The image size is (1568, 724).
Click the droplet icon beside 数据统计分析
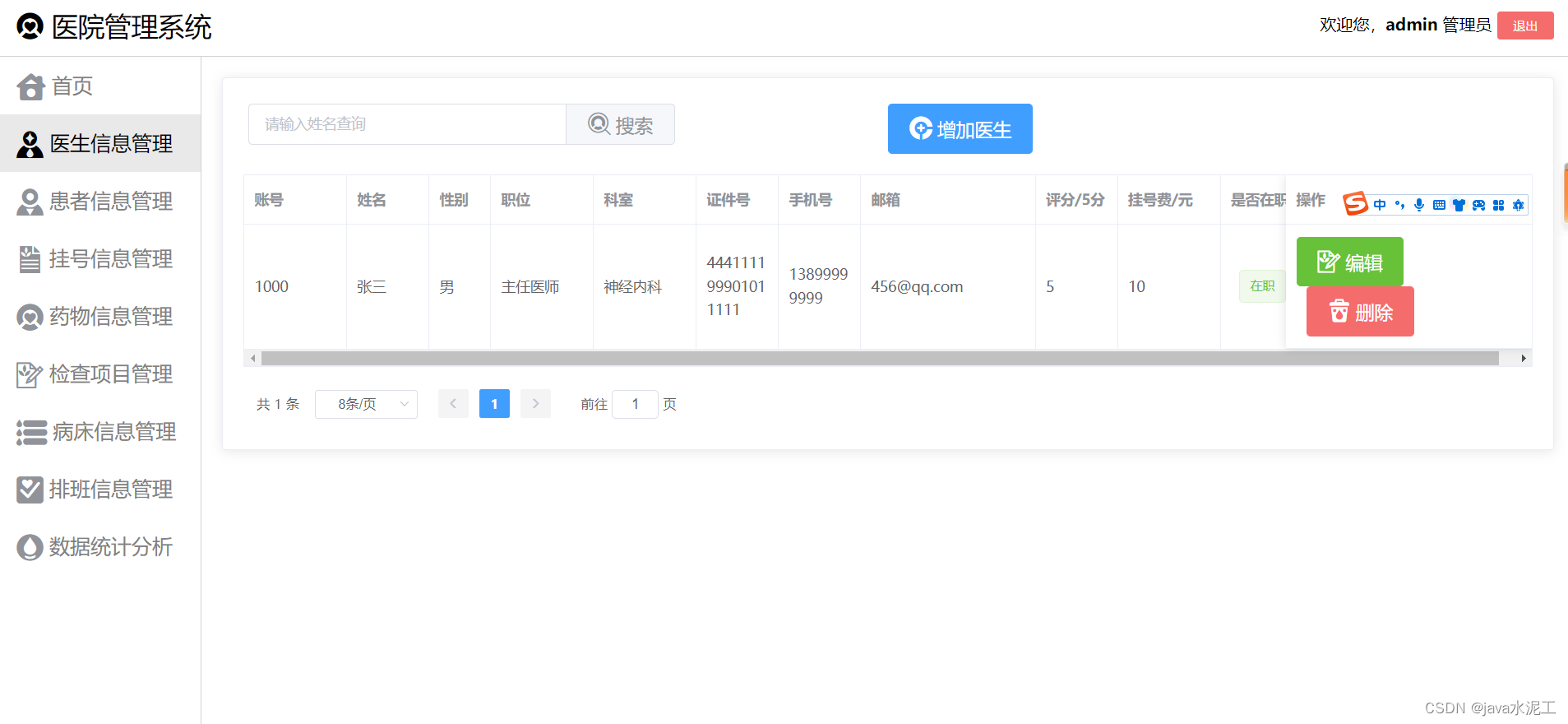coord(30,547)
